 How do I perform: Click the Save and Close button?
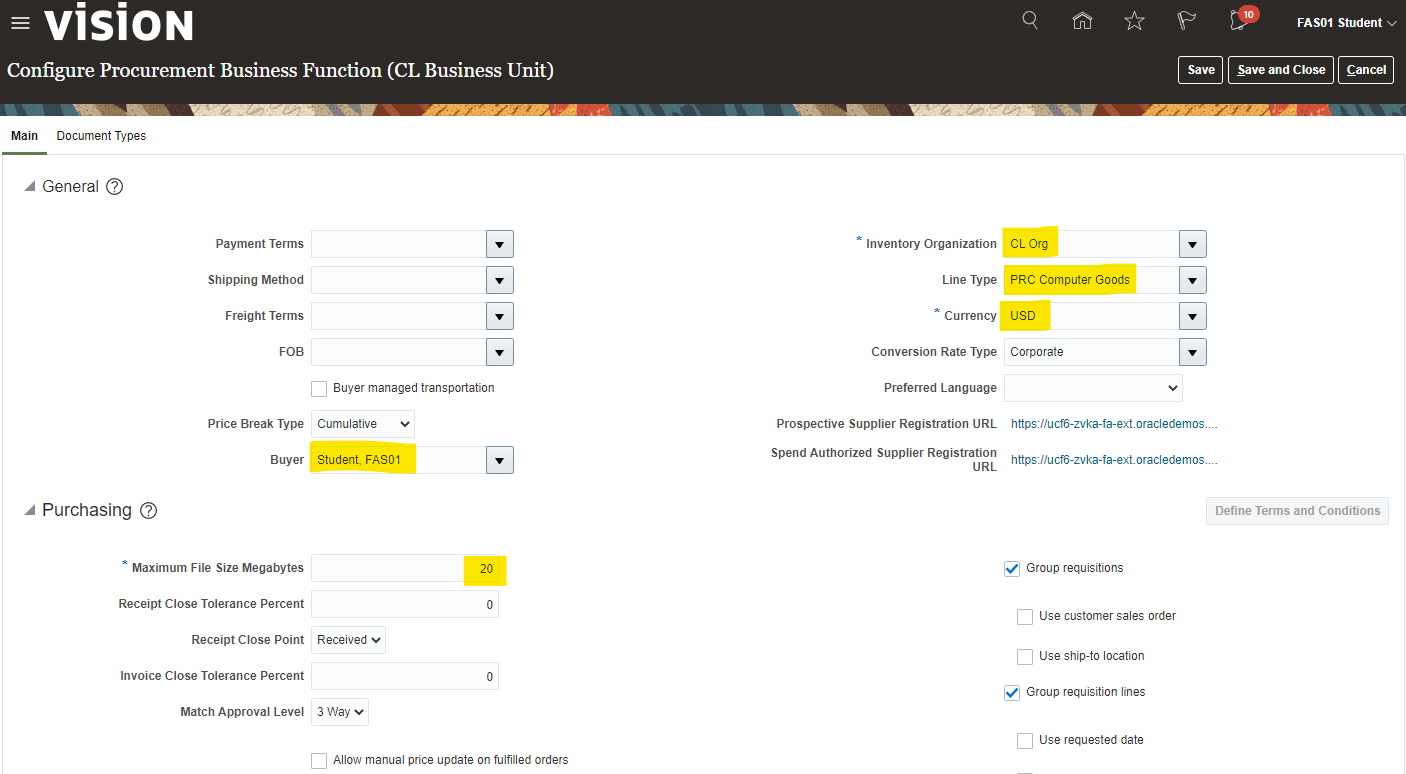(1280, 70)
